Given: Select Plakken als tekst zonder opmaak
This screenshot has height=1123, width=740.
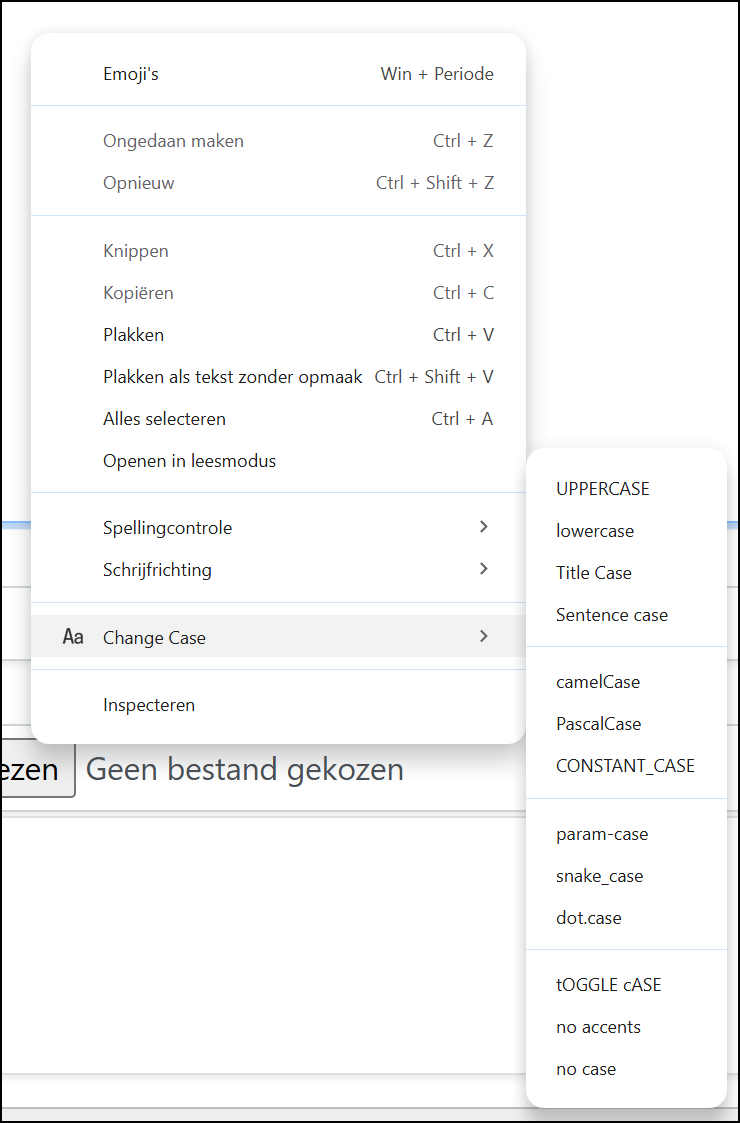Looking at the screenshot, I should click(x=232, y=376).
